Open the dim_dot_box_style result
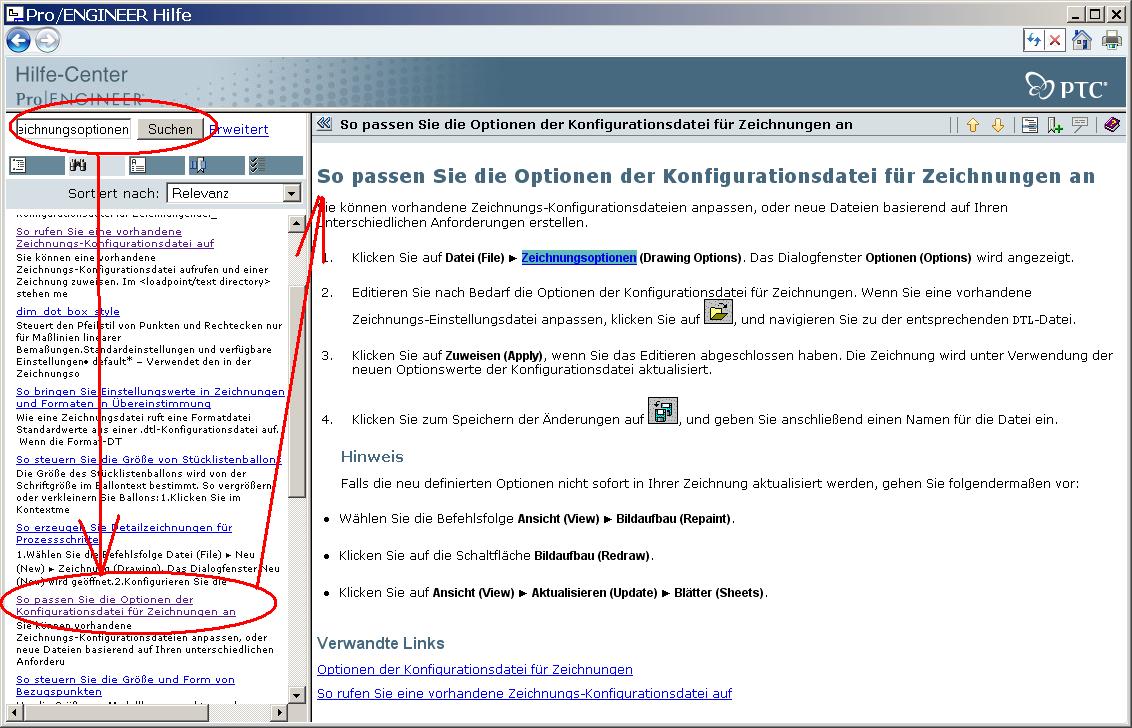This screenshot has width=1132, height=728. [68, 311]
